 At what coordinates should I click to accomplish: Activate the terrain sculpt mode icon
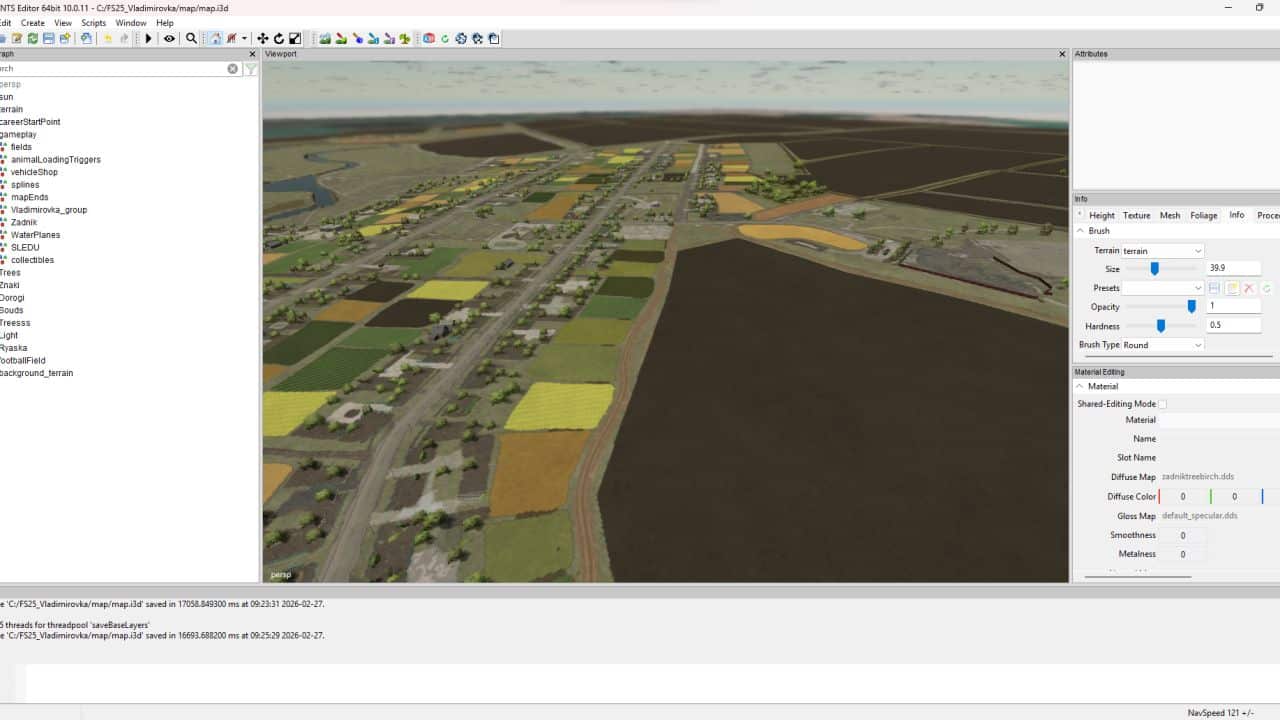[325, 39]
